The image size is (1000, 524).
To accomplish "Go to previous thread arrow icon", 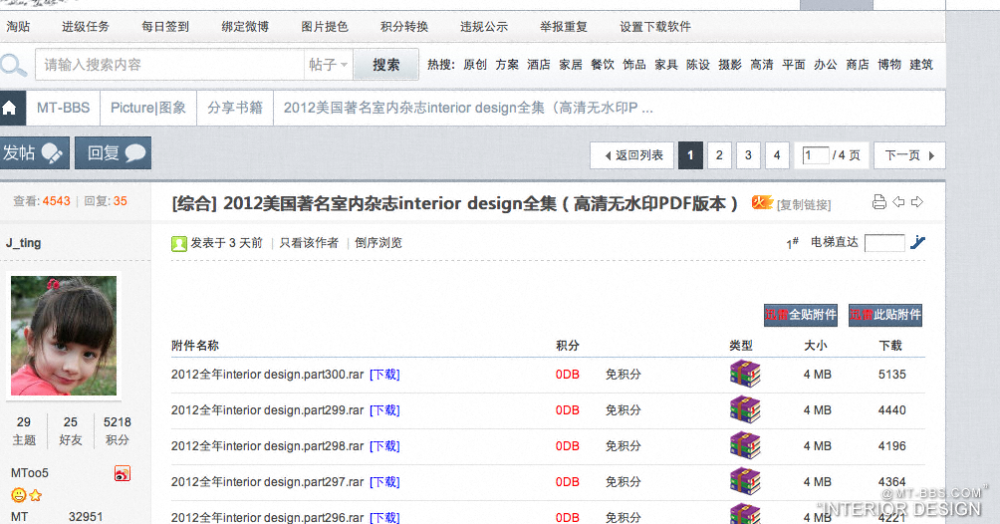I will click(899, 202).
